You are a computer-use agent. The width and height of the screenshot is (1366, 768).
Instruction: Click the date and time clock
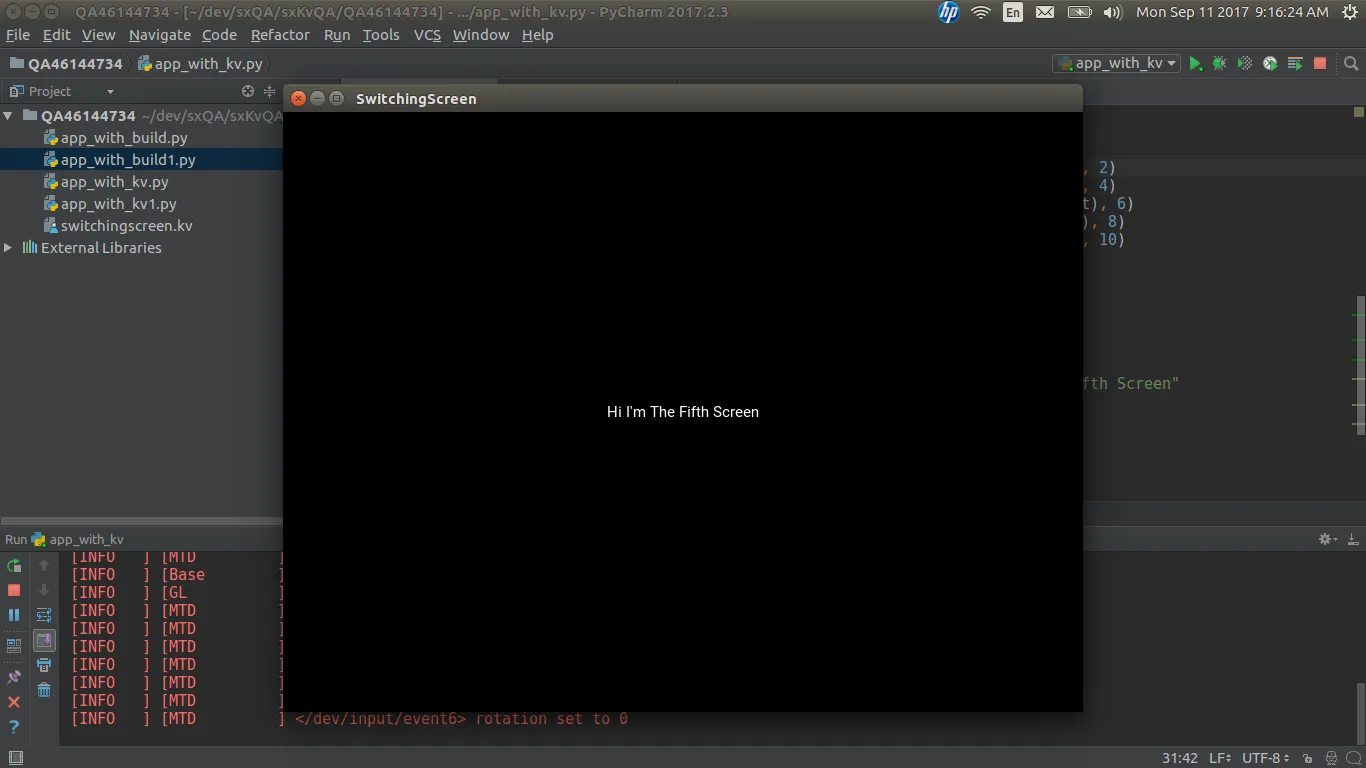click(x=1232, y=12)
